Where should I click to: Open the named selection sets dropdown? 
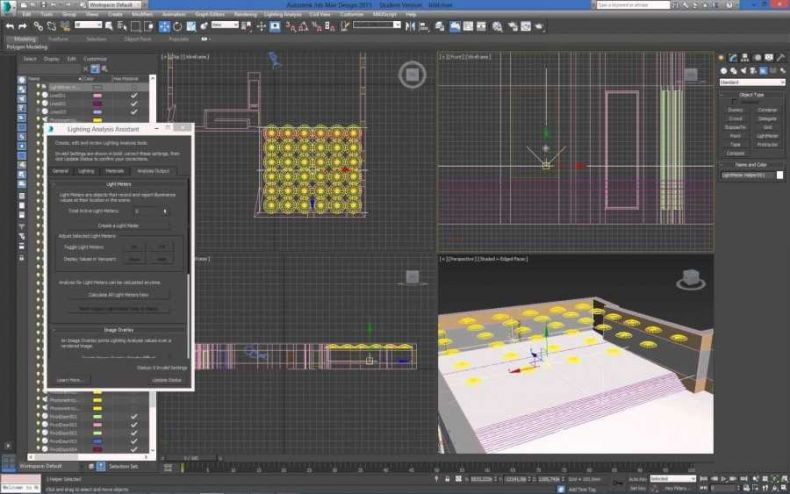(377, 25)
